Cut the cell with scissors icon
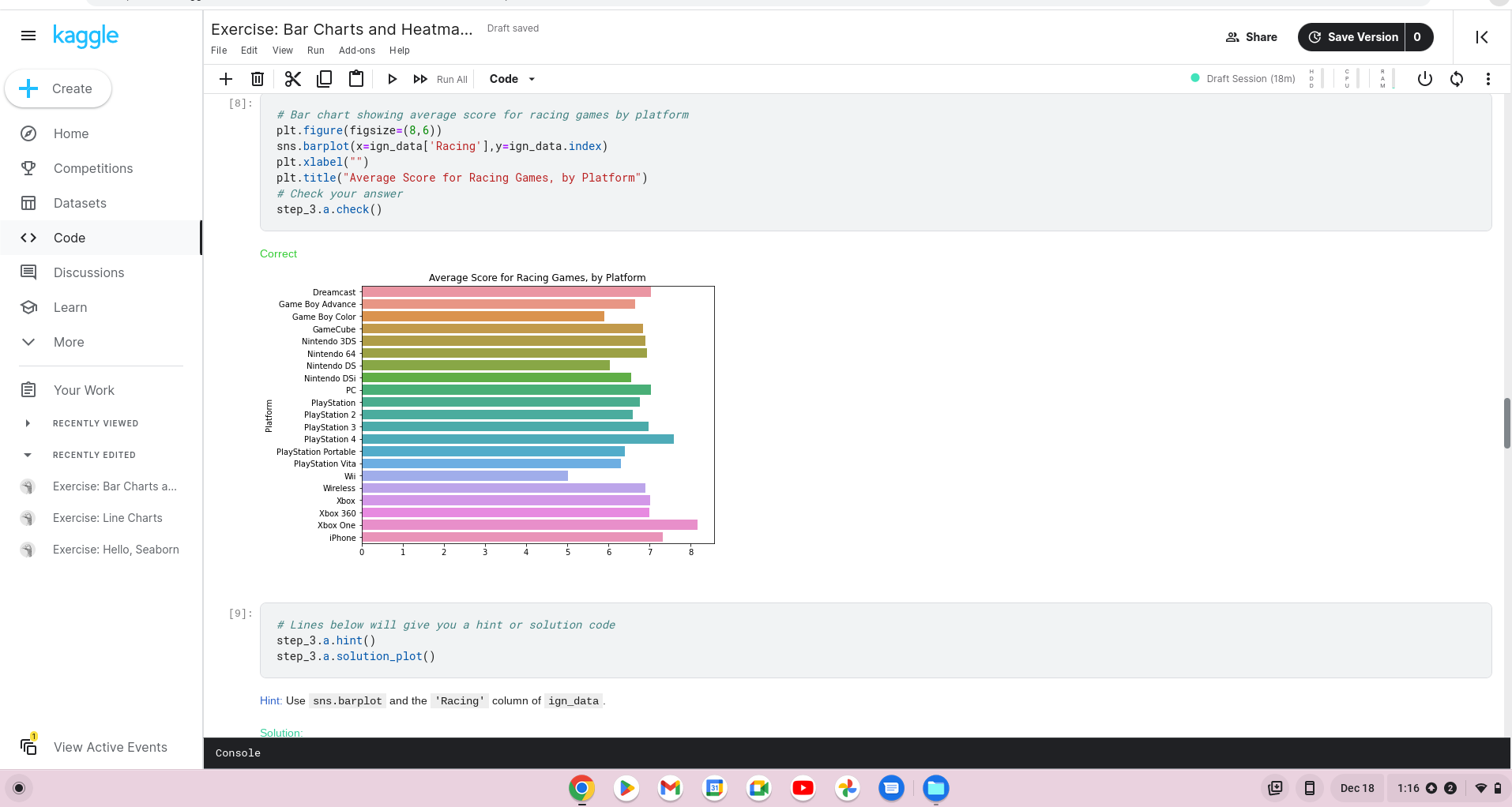1512x807 pixels. 293,79
